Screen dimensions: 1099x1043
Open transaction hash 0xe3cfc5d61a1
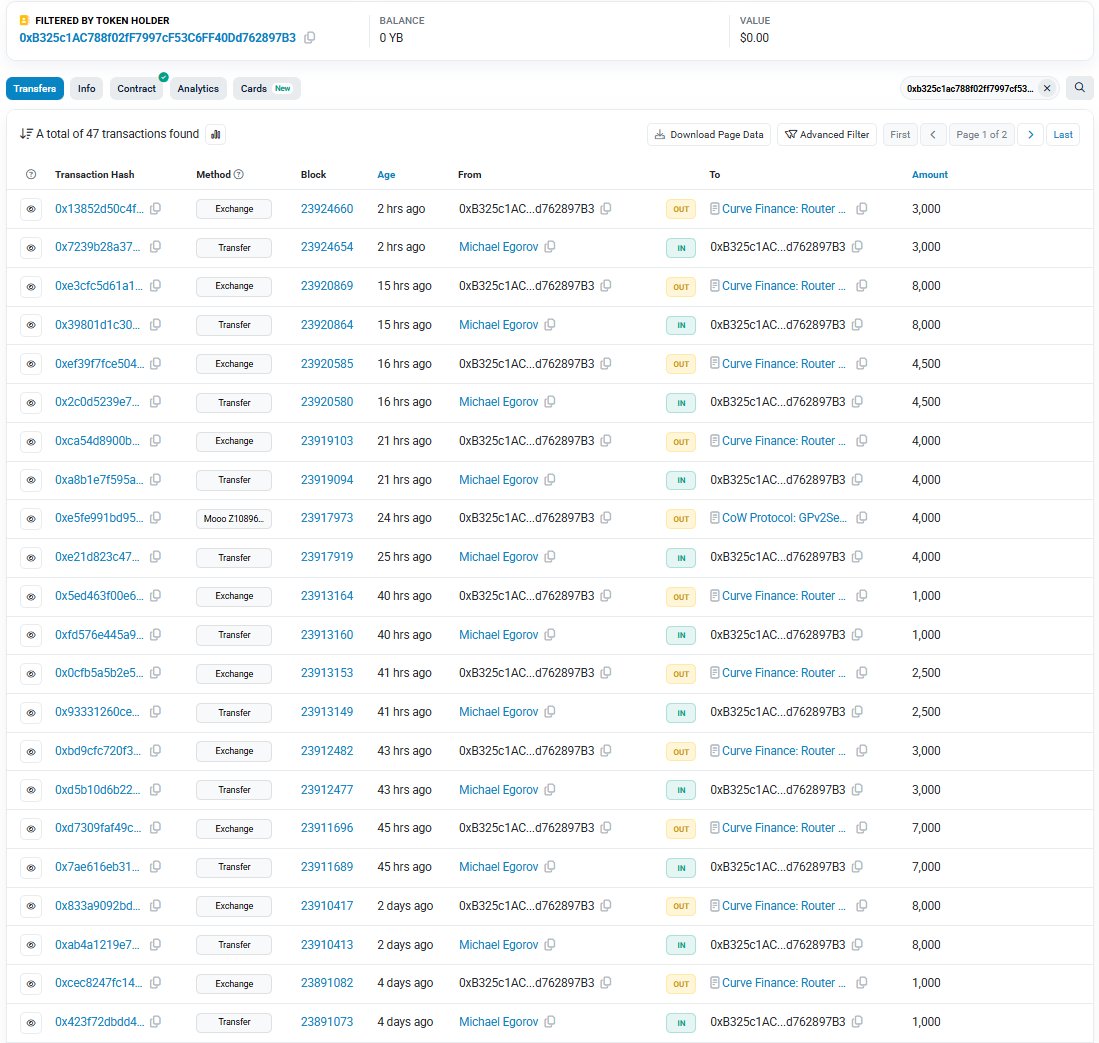point(100,286)
